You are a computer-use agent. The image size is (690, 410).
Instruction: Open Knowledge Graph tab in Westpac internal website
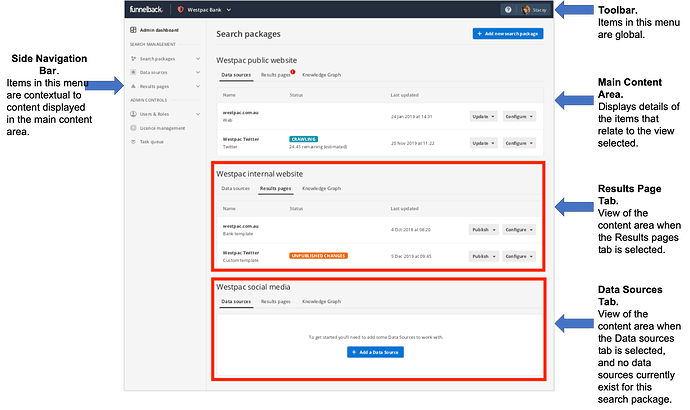tap(321, 188)
